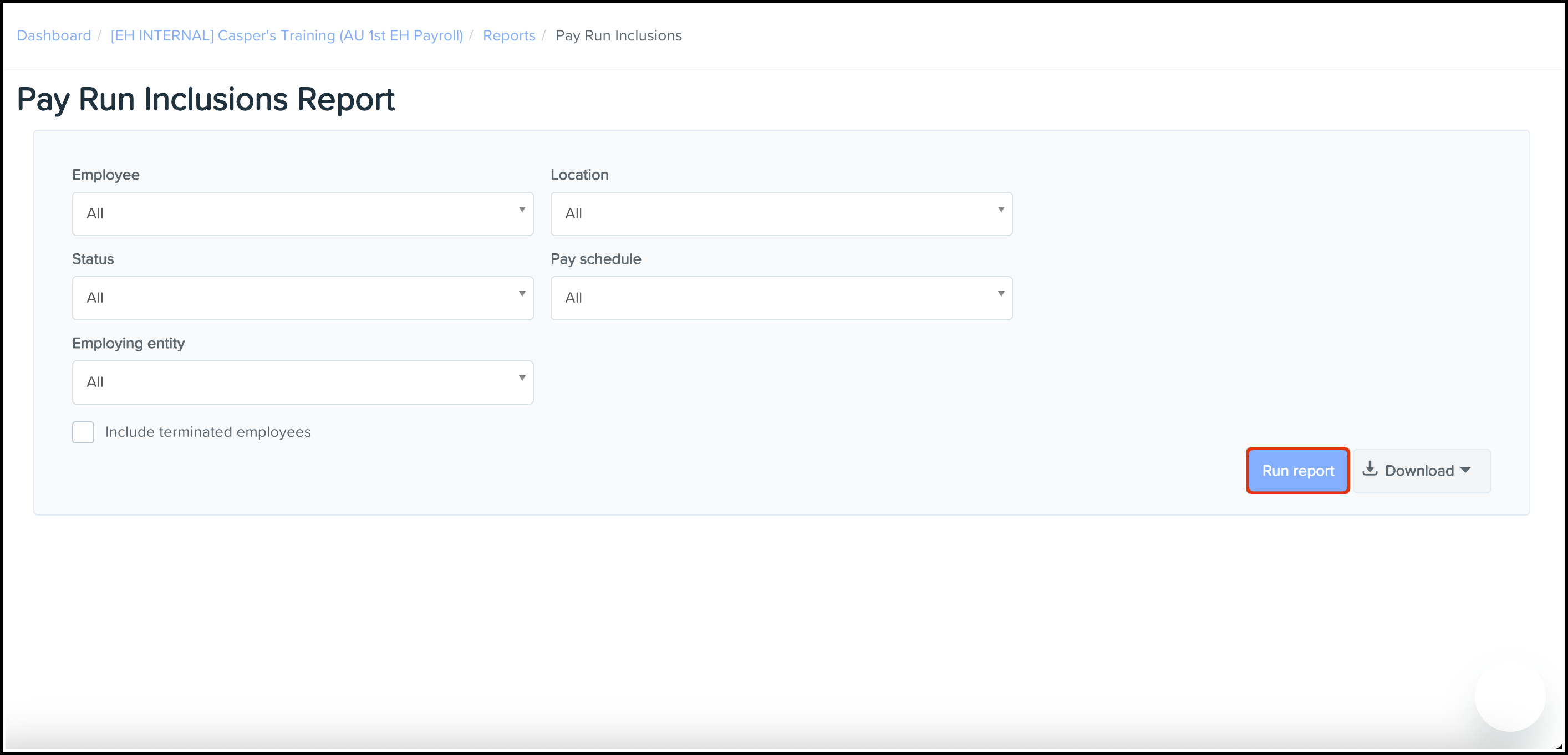Click the Status dropdown arrow
Image resolution: width=1568 pixels, height=755 pixels.
pos(522,294)
